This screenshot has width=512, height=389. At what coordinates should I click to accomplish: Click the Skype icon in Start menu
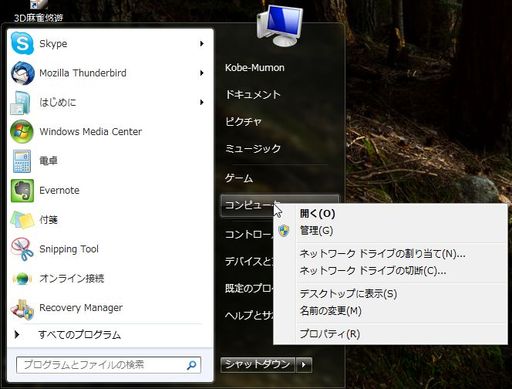coord(22,44)
